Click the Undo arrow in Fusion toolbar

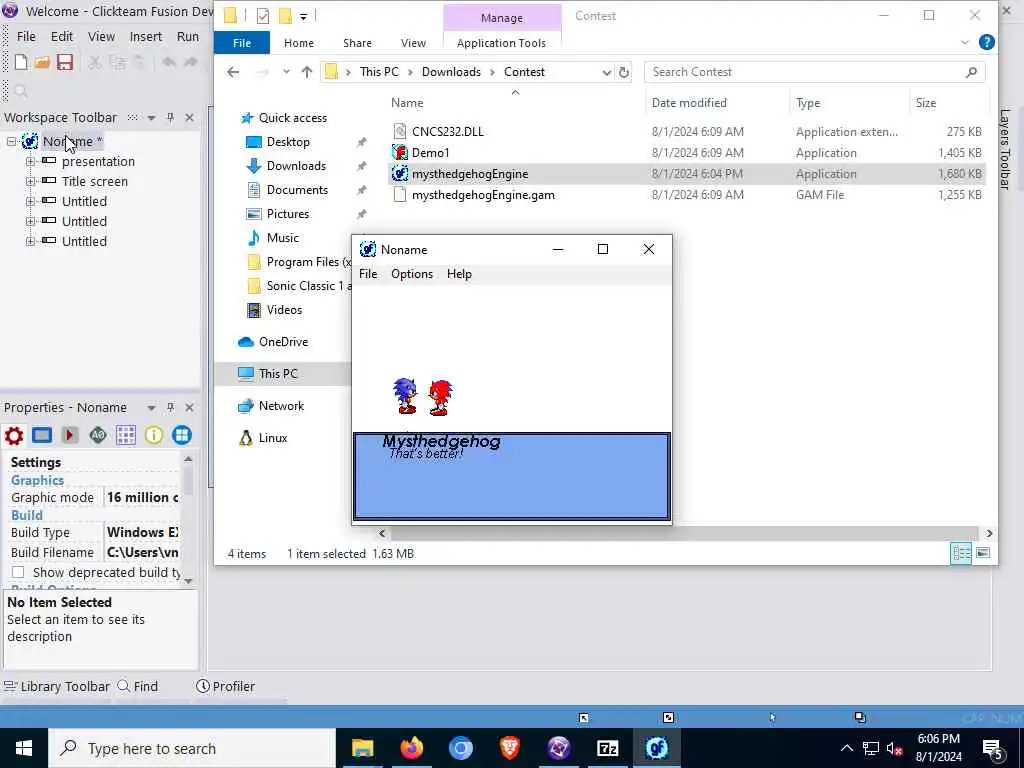(x=168, y=62)
